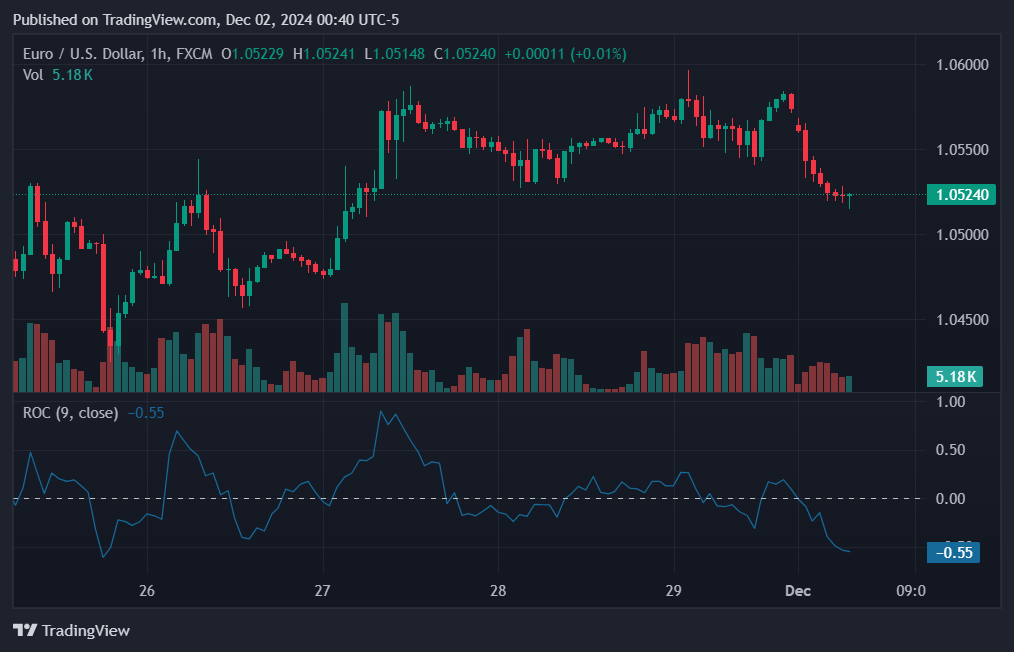Select the 'Euro / U.S. Dollar, 1h, FXCM' chart title
This screenshot has width=1014, height=652.
[x=118, y=54]
